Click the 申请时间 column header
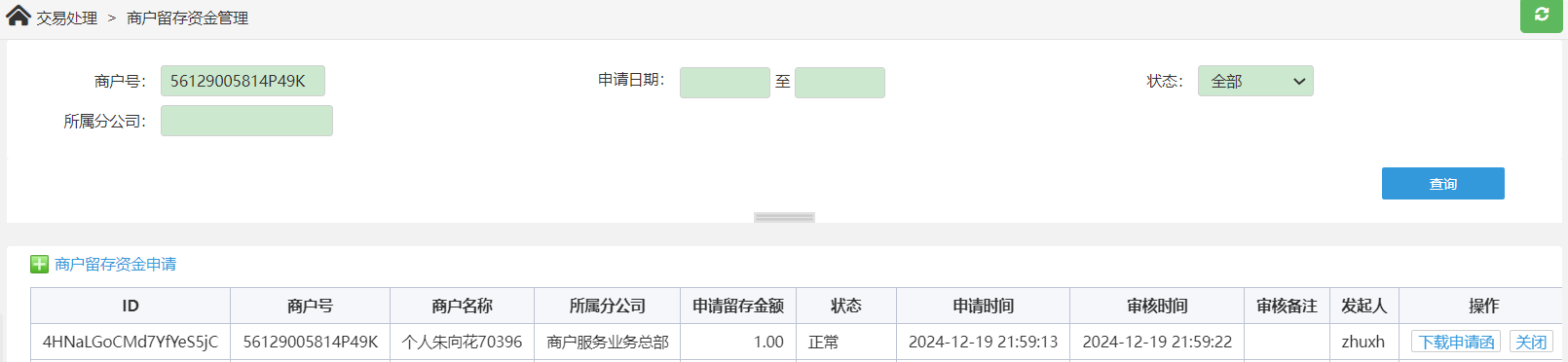Screen dimensions: 1568x362 pyautogui.click(x=983, y=306)
